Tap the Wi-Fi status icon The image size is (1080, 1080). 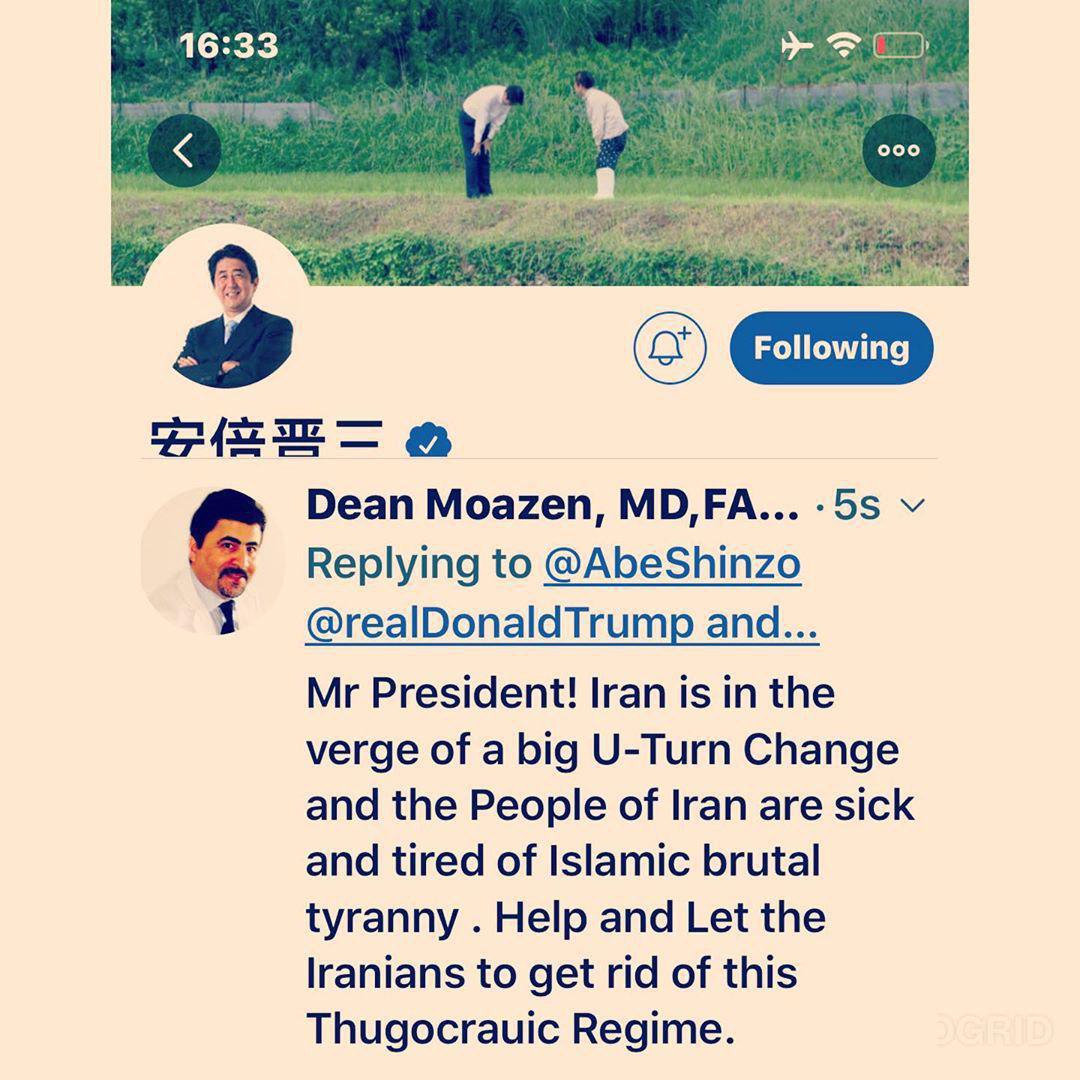coord(844,45)
